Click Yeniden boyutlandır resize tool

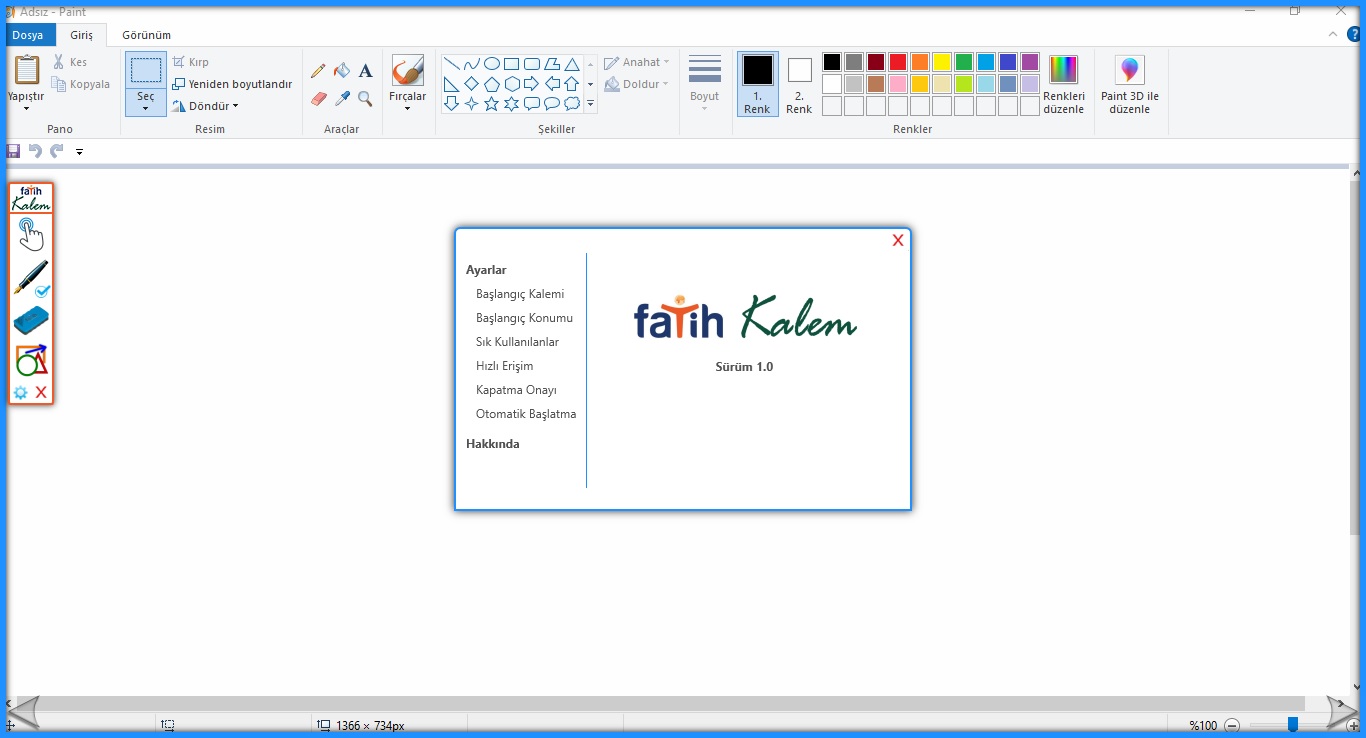coord(232,84)
